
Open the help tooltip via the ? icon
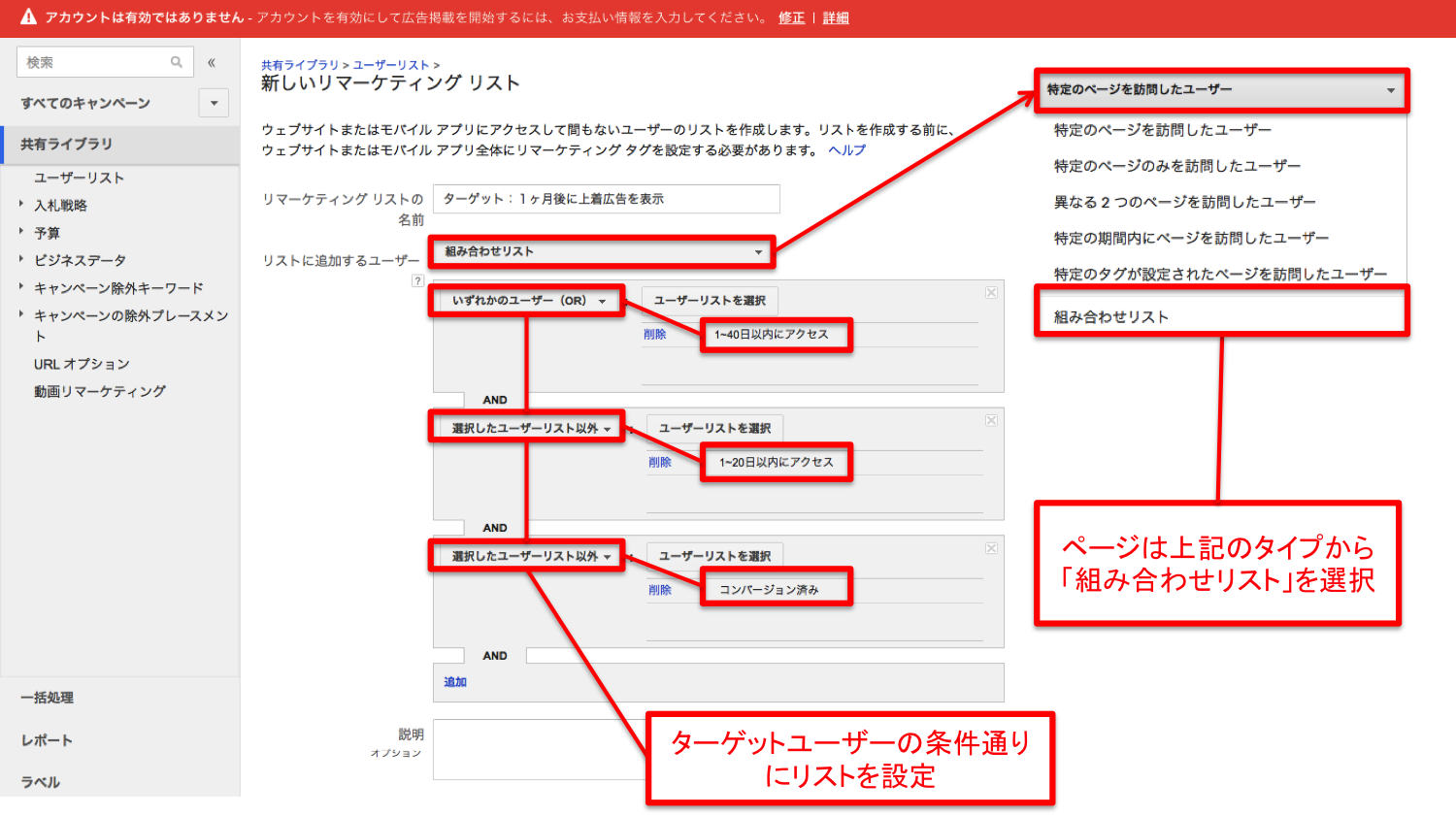click(417, 281)
